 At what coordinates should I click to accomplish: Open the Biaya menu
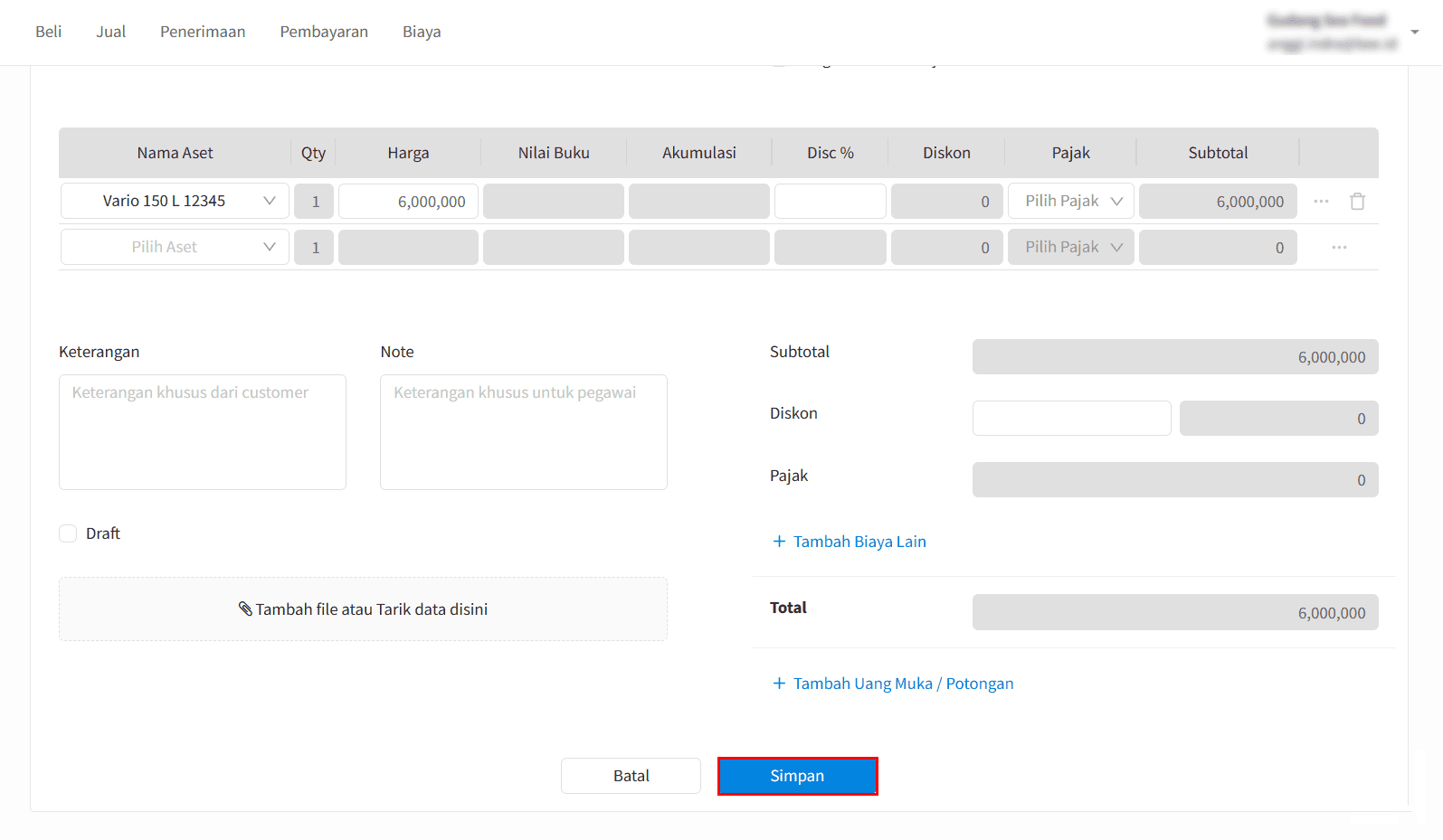tap(422, 32)
